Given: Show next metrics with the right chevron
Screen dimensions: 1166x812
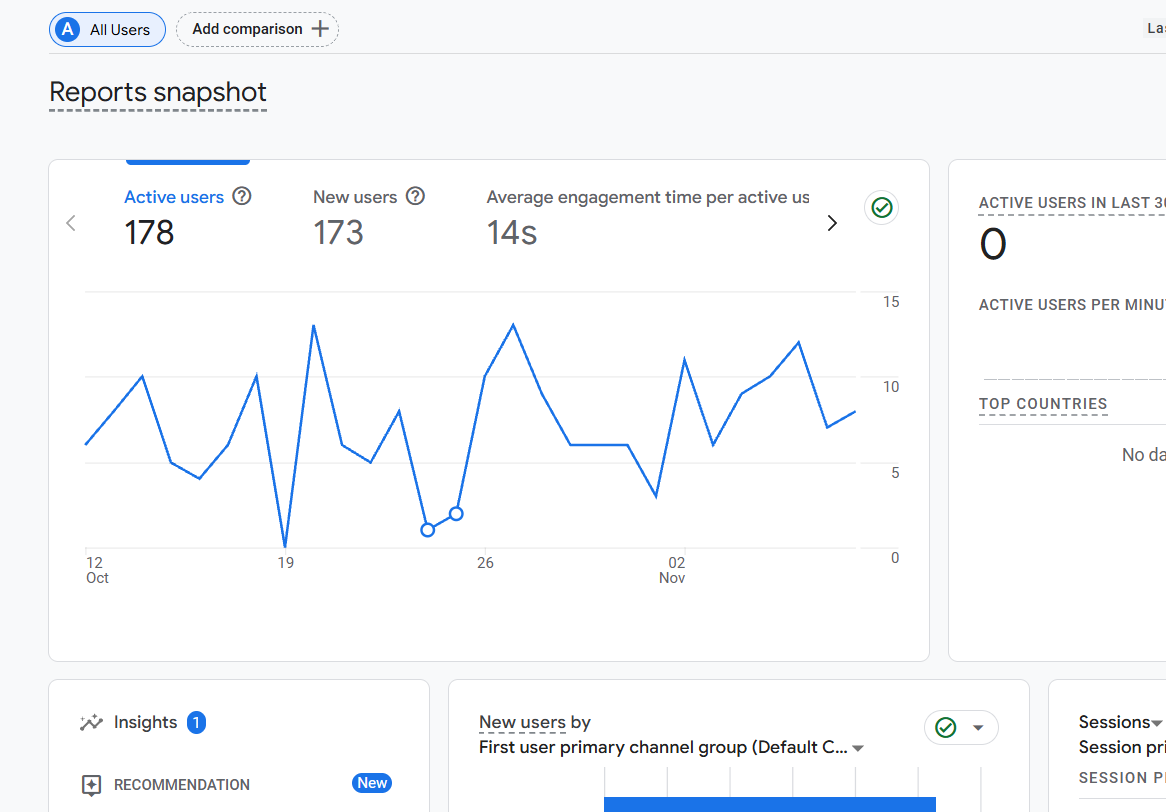Looking at the screenshot, I should click(x=832, y=223).
